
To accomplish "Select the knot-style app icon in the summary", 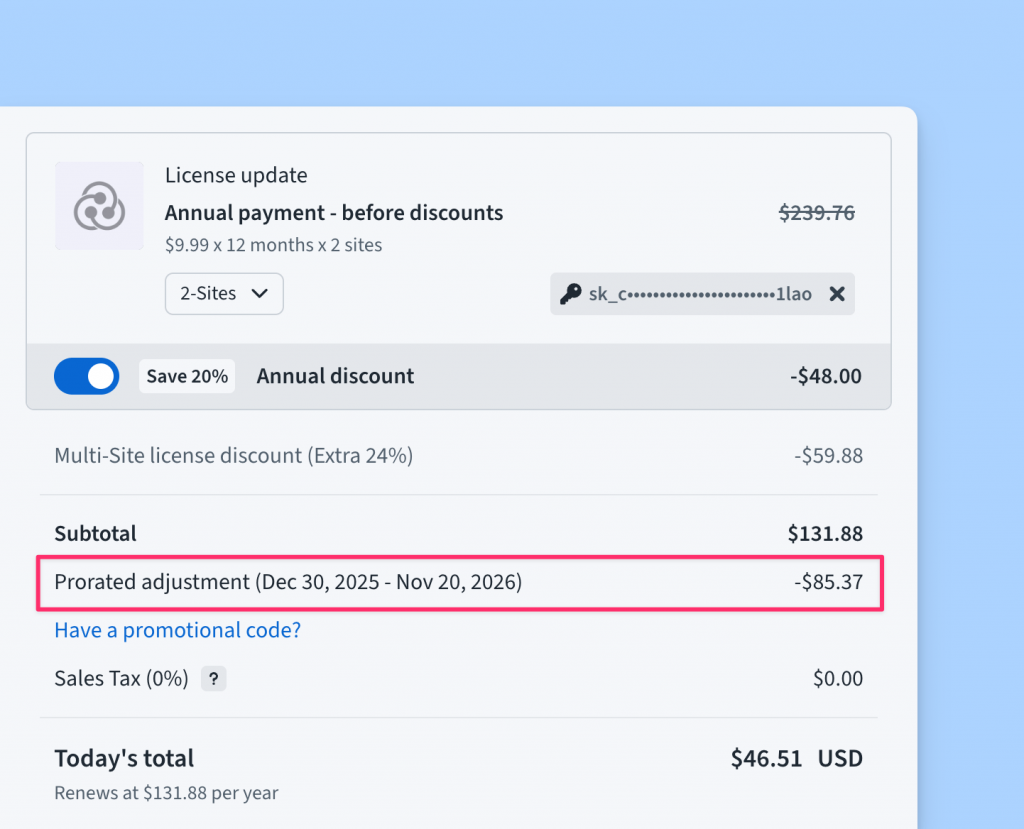I will click(x=99, y=205).
